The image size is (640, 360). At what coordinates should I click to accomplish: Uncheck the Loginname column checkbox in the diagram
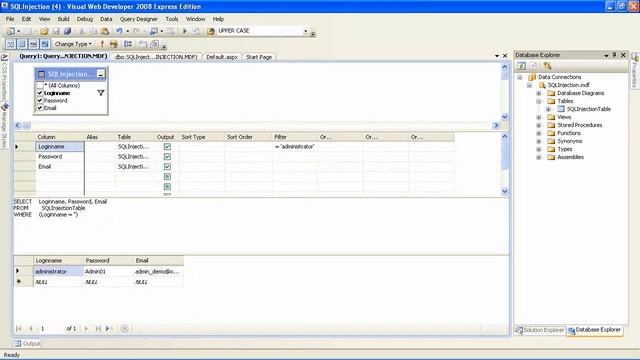click(x=40, y=93)
